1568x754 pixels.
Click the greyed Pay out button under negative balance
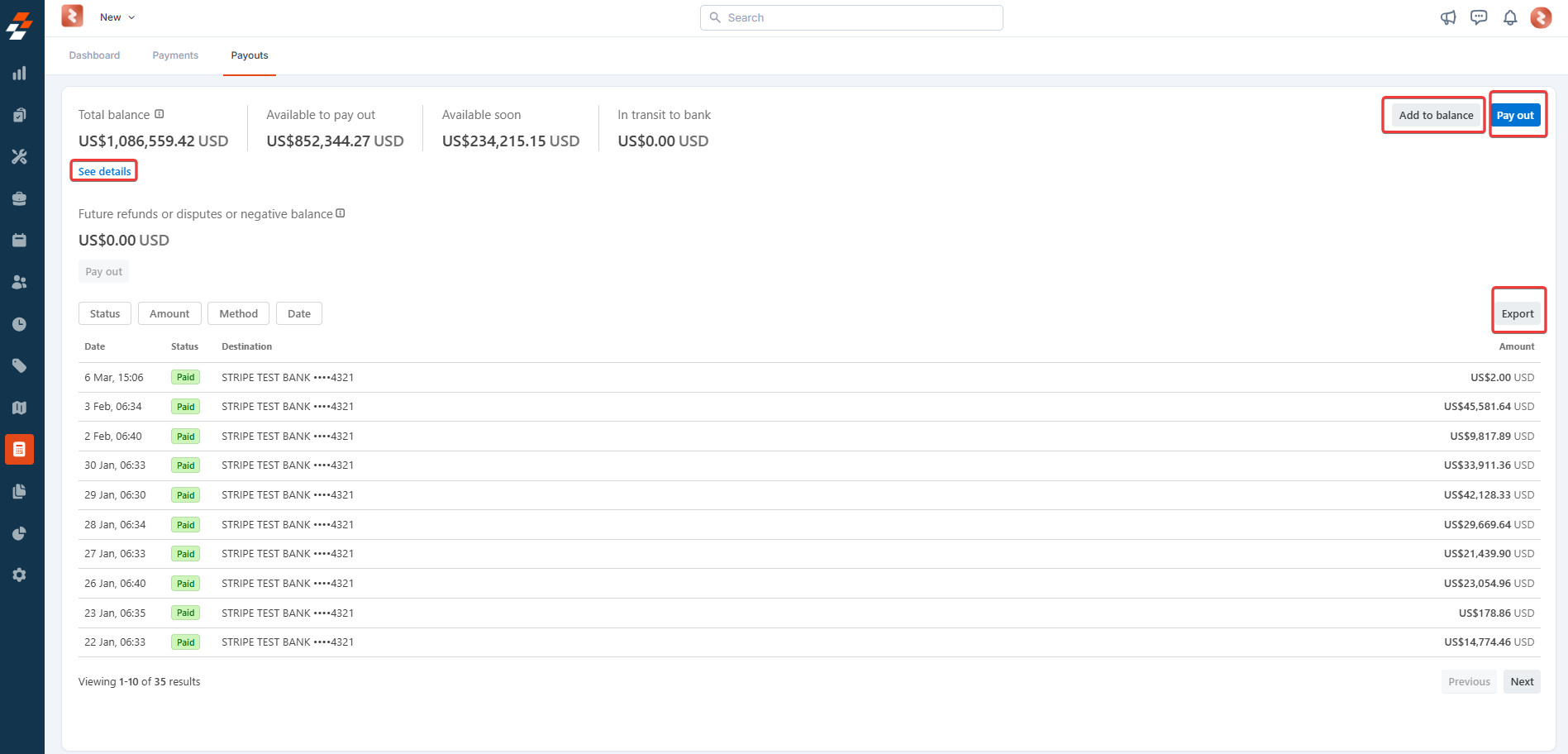click(103, 272)
